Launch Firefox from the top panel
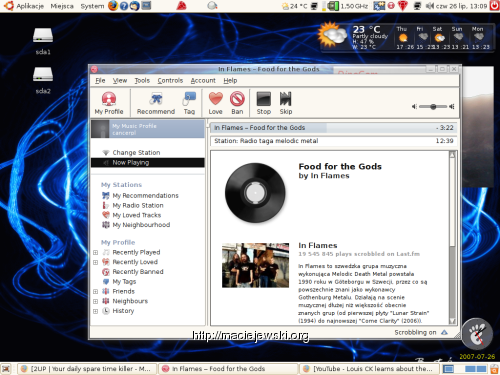The image size is (500, 375). [x=113, y=6]
